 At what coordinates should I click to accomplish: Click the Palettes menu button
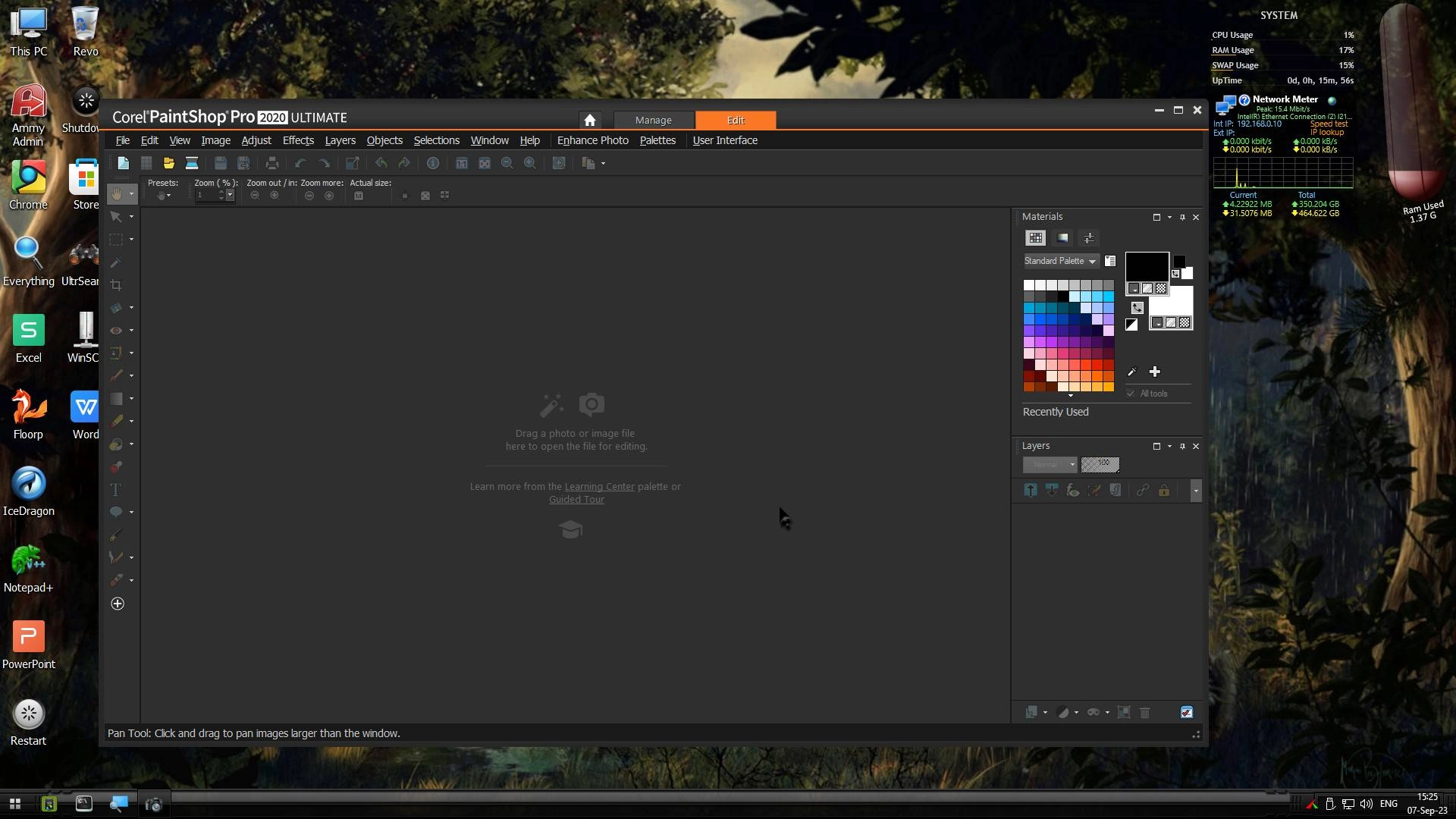tap(657, 140)
